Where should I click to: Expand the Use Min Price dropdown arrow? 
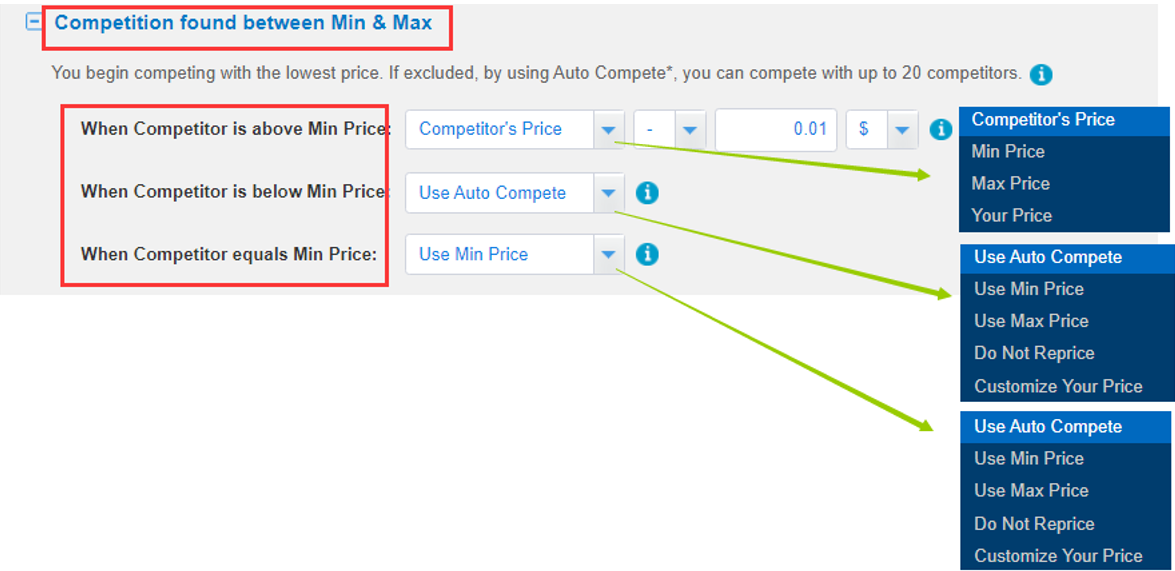click(608, 254)
